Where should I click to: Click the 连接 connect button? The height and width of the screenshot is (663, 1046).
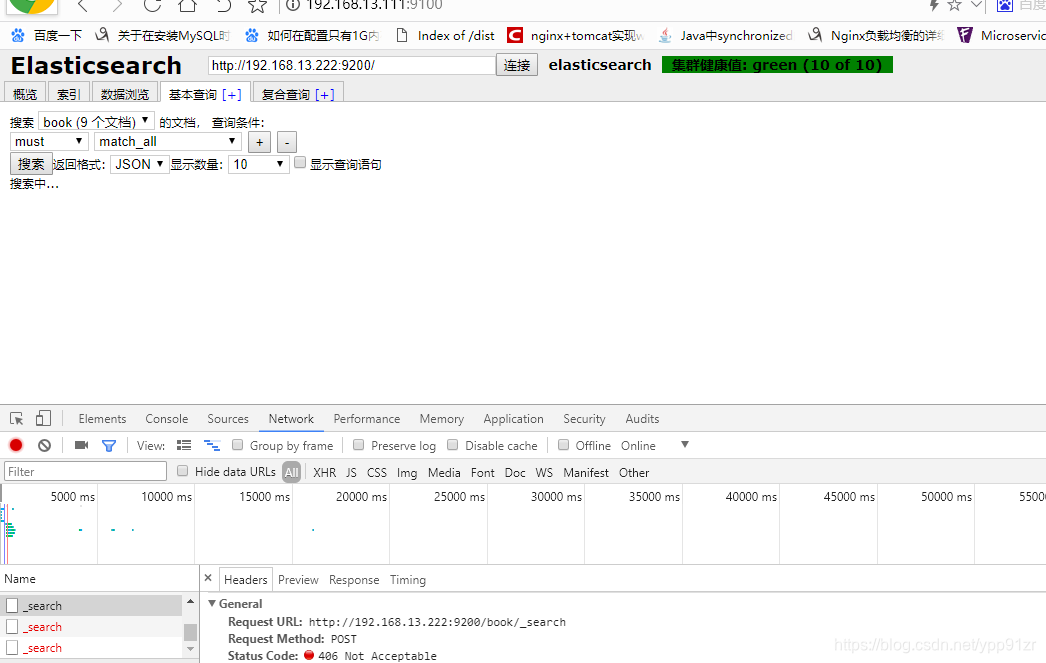pyautogui.click(x=517, y=65)
